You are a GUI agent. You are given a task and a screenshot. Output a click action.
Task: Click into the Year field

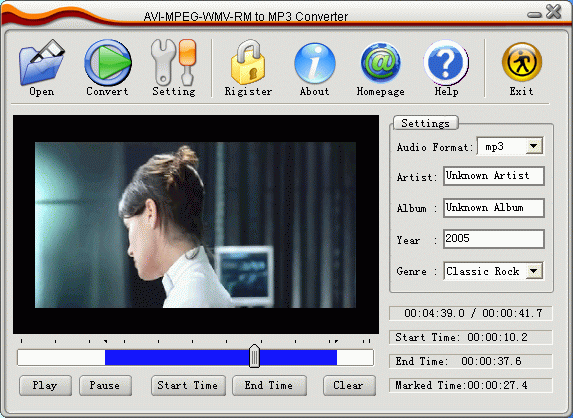click(494, 239)
